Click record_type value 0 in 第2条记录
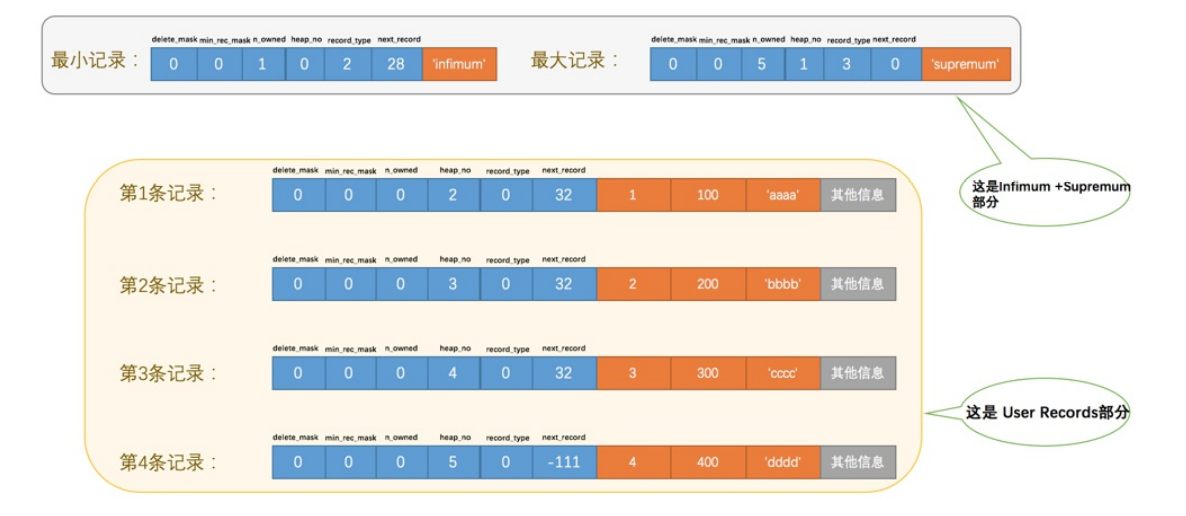The image size is (1186, 516). click(505, 284)
